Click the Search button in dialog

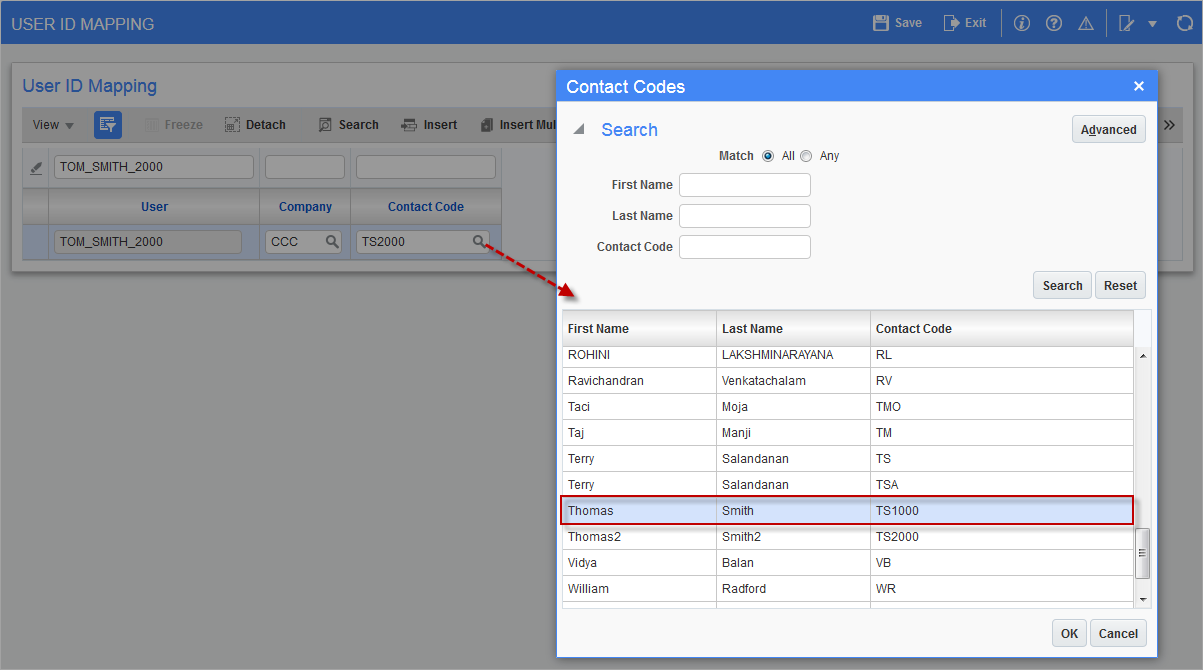(x=1062, y=285)
